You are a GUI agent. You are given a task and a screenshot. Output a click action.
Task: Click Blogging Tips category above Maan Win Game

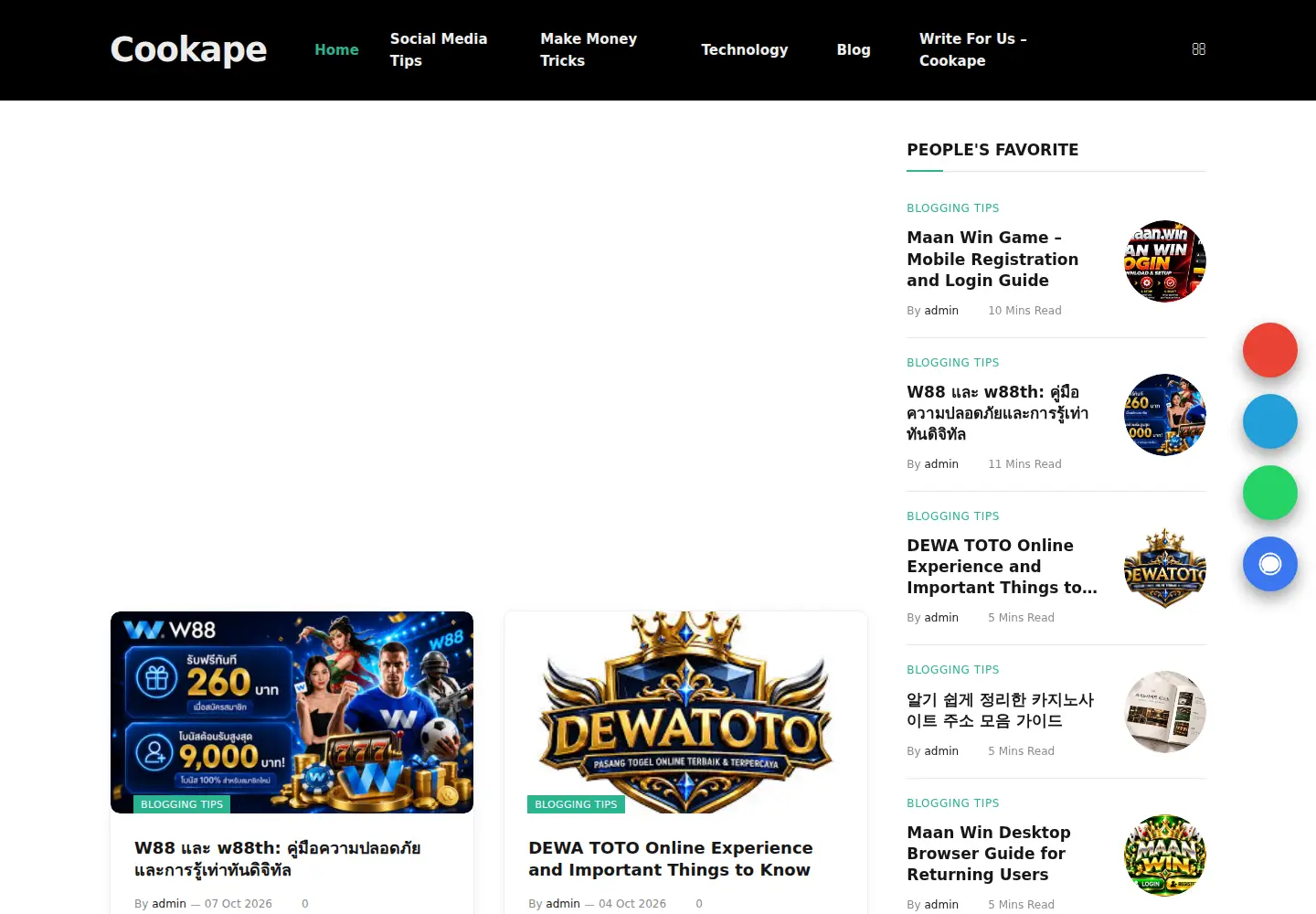tap(952, 208)
